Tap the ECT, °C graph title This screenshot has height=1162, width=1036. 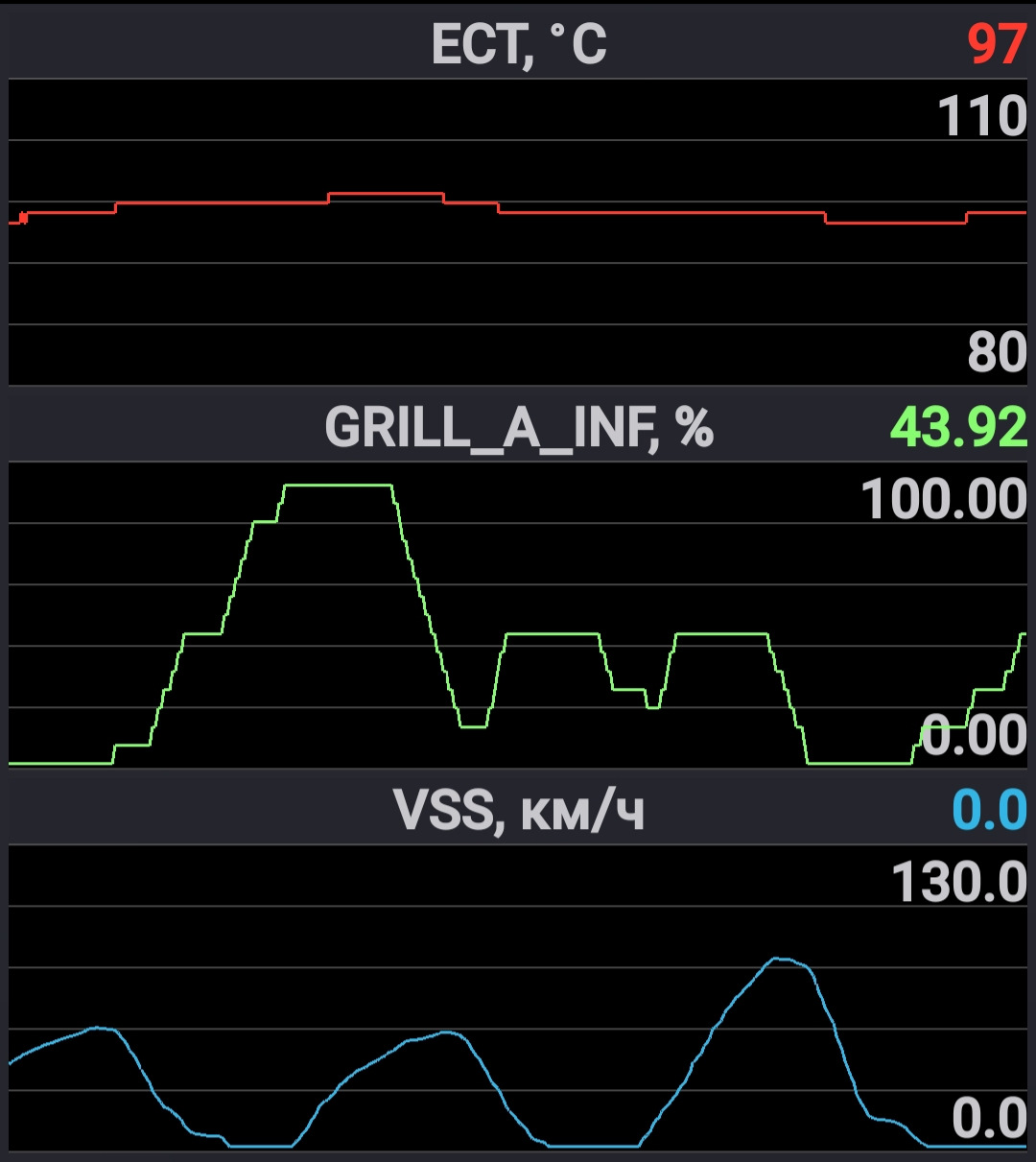(518, 44)
